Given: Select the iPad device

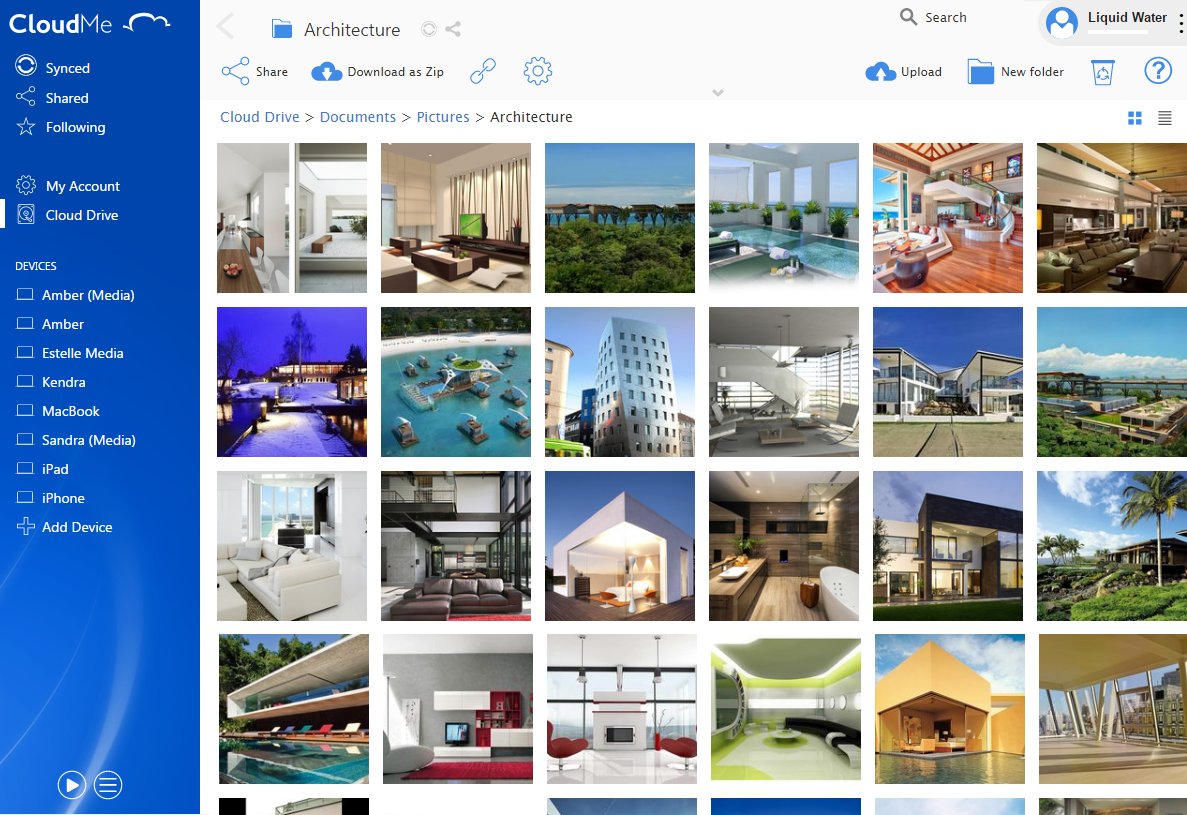Looking at the screenshot, I should (x=42, y=469).
